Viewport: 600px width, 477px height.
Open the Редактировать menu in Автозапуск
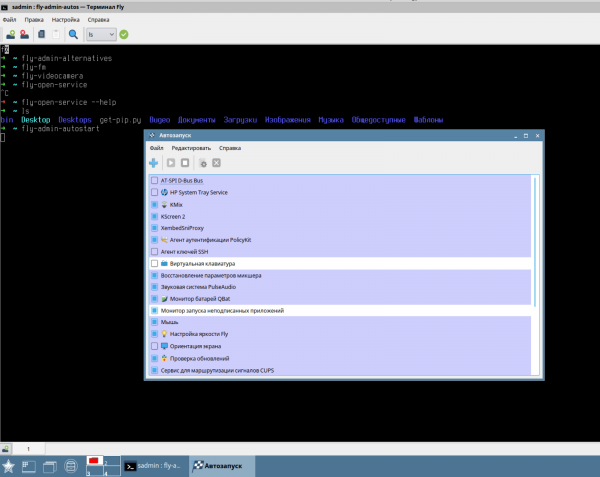[190, 147]
